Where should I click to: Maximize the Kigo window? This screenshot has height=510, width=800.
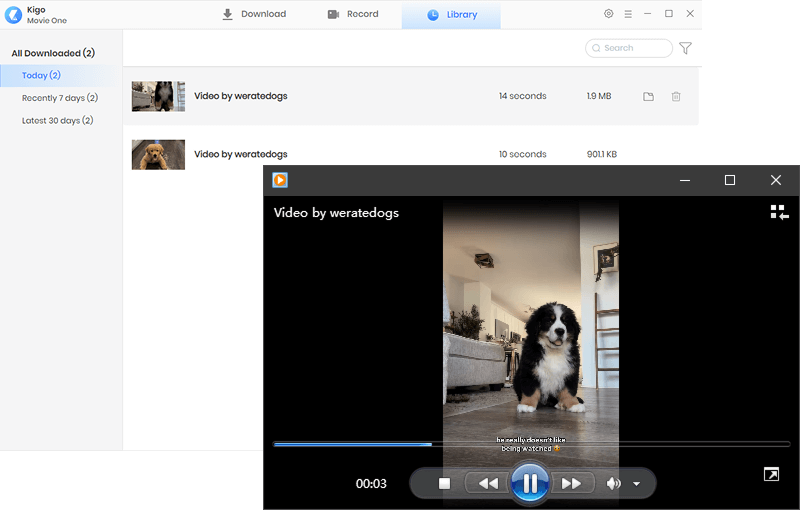(669, 14)
